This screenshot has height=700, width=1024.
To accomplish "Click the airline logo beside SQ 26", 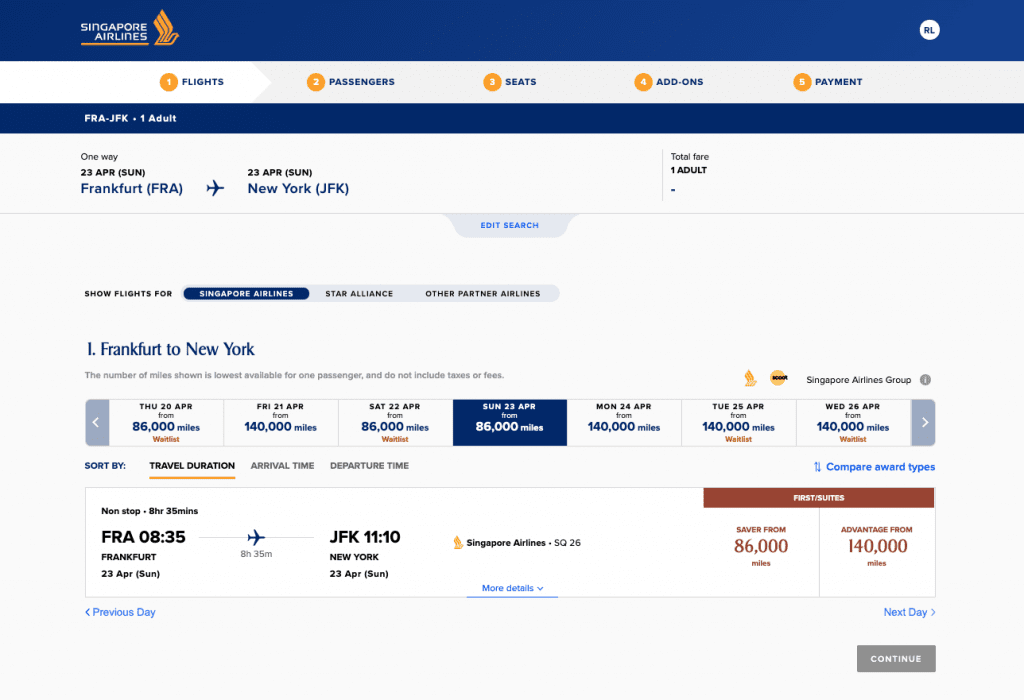I will [x=458, y=543].
